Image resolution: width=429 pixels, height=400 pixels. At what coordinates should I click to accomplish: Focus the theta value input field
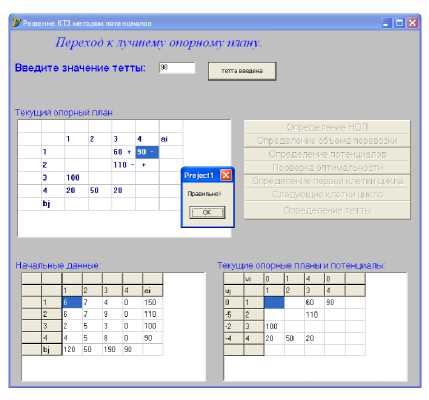pos(177,68)
